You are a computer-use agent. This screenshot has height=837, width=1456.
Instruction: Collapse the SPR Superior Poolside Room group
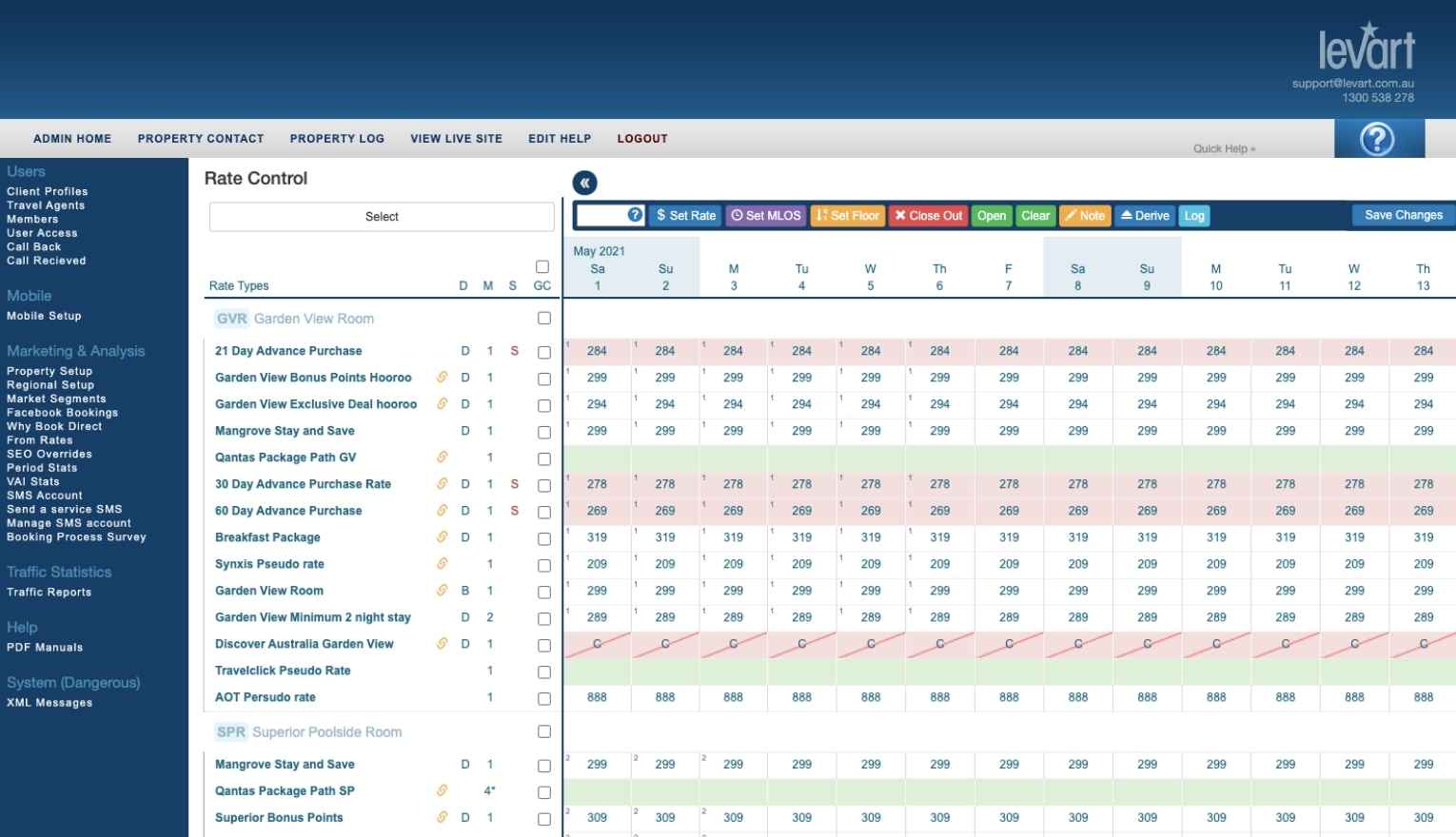308,732
